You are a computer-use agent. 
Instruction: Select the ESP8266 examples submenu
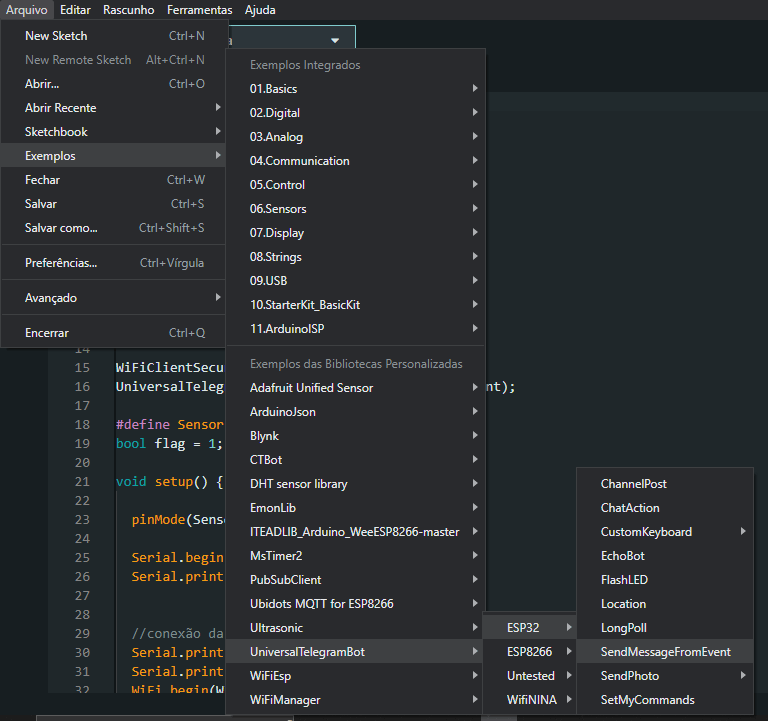(x=529, y=652)
